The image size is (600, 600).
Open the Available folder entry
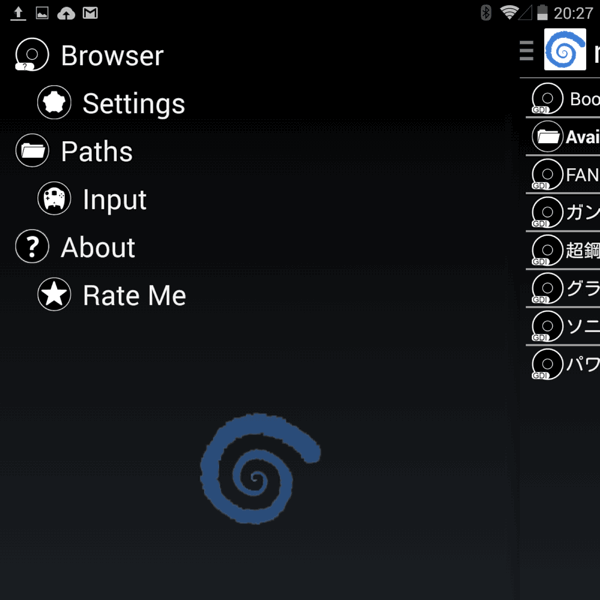point(564,137)
